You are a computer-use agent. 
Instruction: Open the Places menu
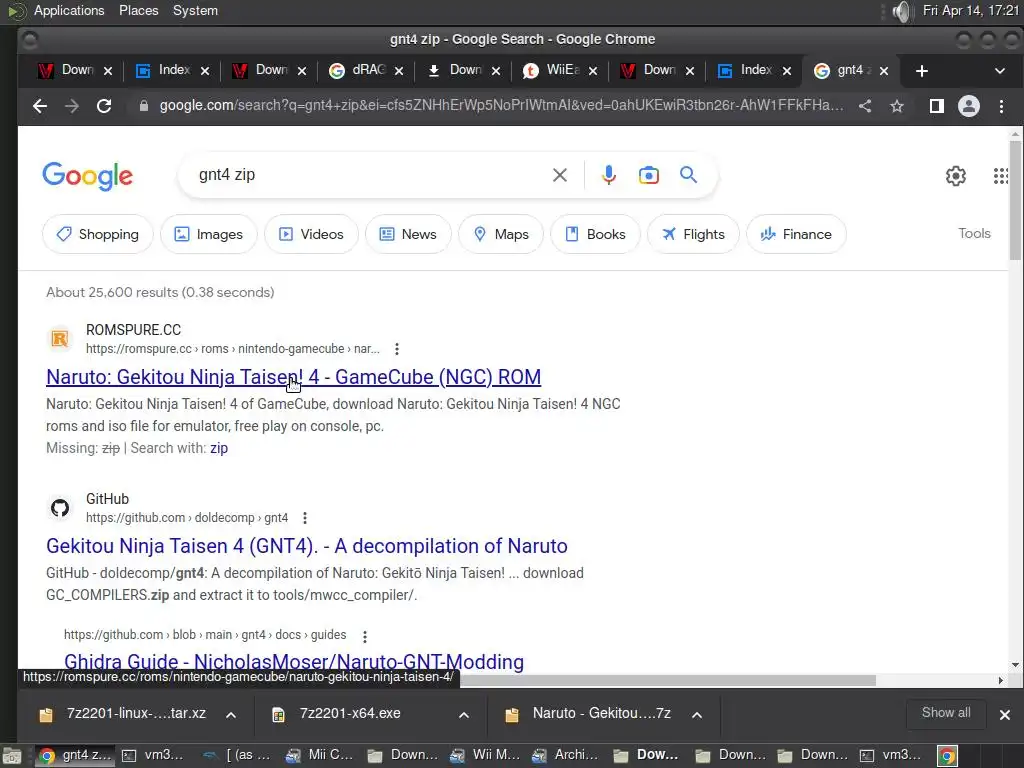(138, 10)
